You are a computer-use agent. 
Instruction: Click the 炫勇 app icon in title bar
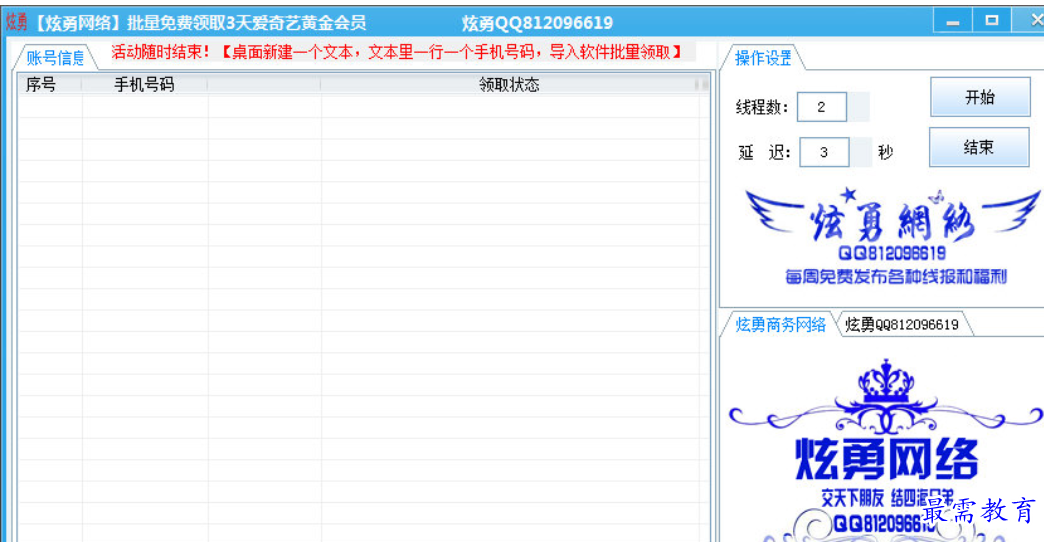tap(16, 22)
